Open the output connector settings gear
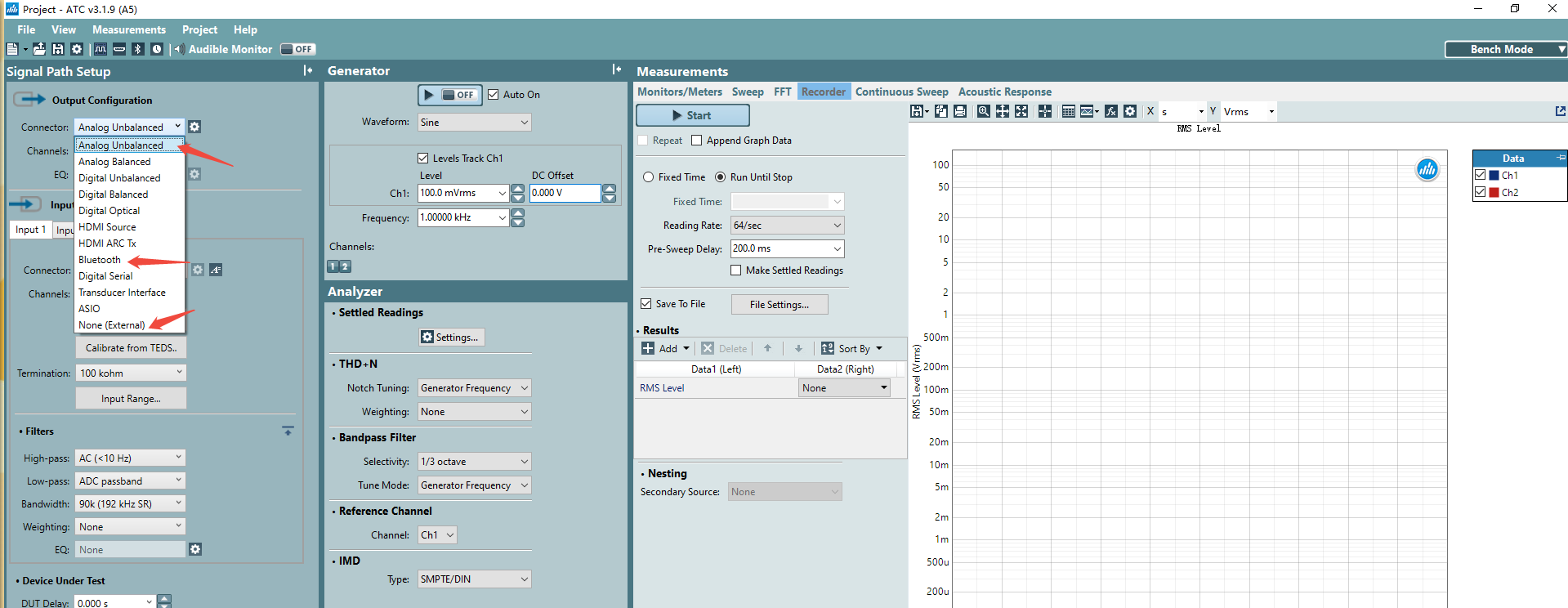1568x608 pixels. [194, 127]
